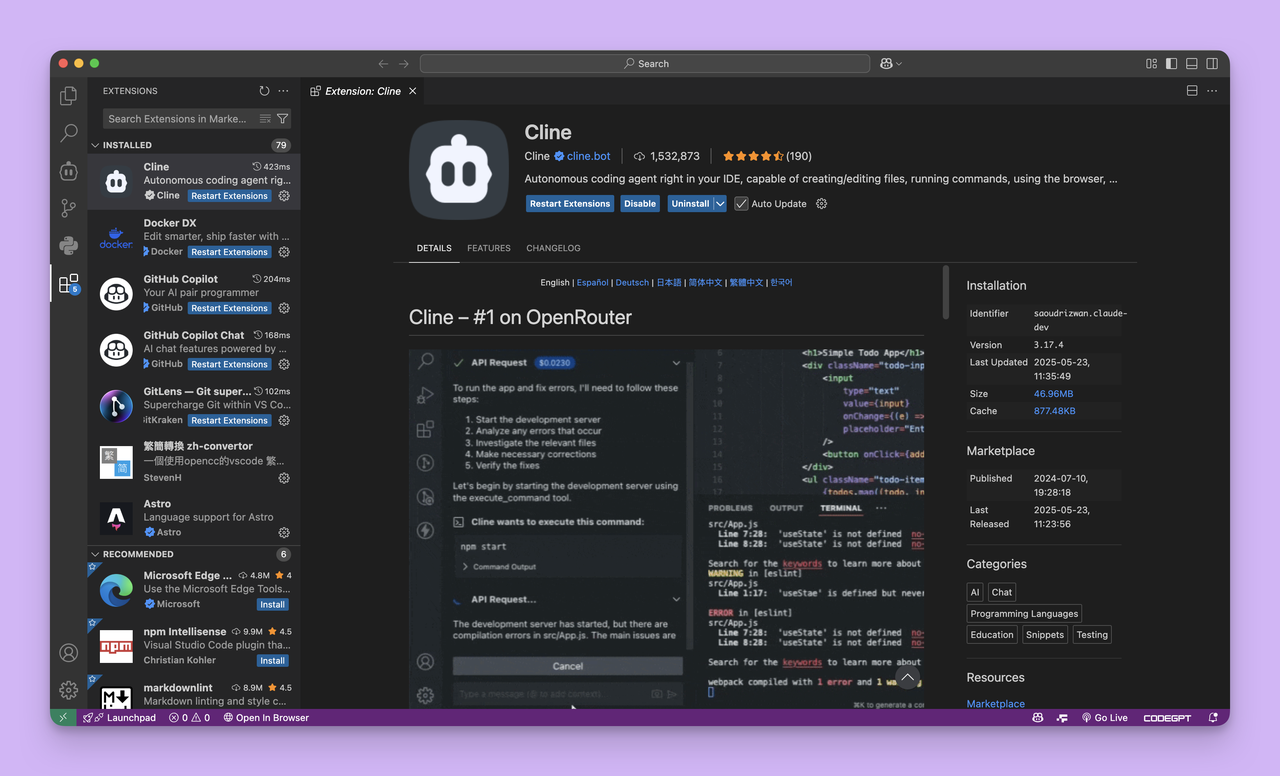This screenshot has height=776, width=1280.
Task: Switch to the DETAILS tab
Action: (434, 248)
